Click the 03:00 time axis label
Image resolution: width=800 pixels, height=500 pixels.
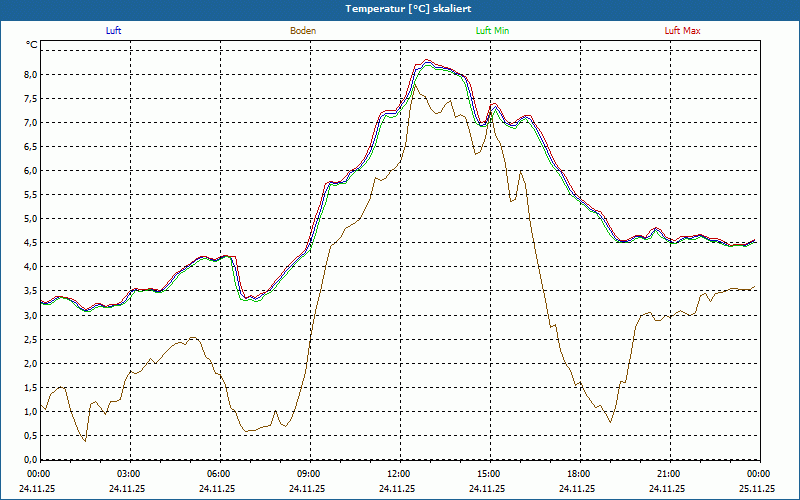(129, 474)
